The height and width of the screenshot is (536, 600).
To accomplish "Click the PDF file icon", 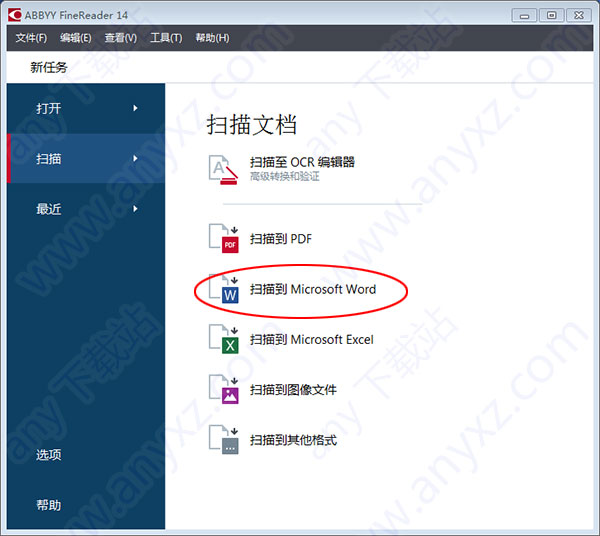I will click(223, 238).
